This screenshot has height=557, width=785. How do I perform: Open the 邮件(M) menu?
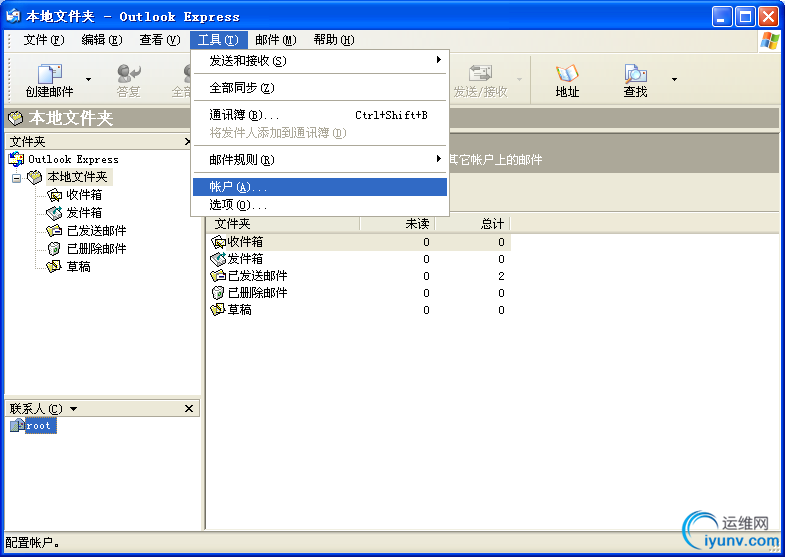(275, 40)
